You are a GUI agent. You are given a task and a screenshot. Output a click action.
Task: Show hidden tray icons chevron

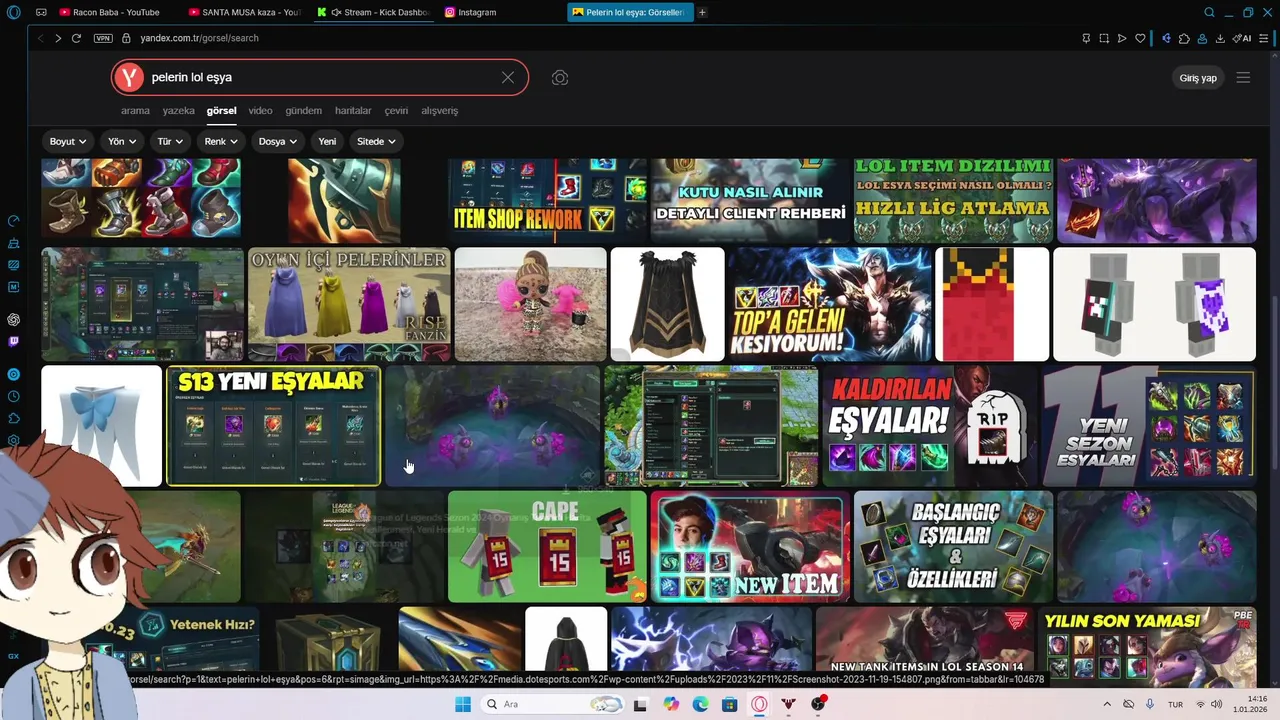click(1107, 704)
